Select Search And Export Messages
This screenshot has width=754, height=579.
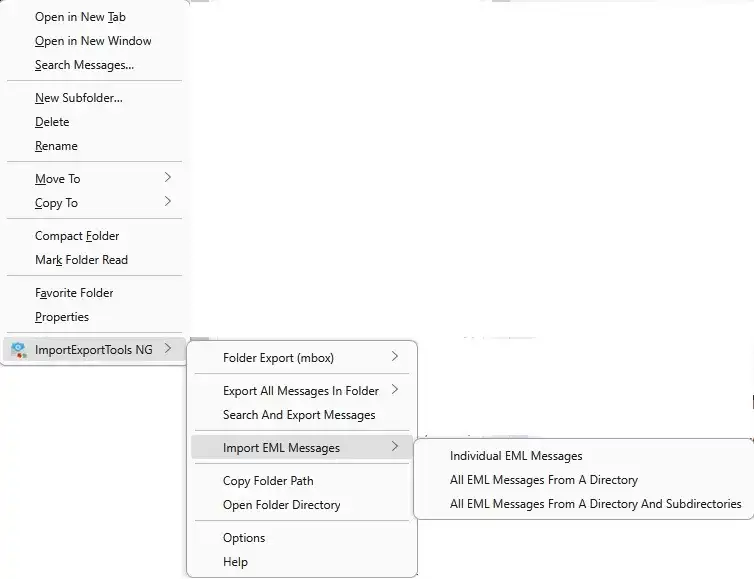point(302,415)
